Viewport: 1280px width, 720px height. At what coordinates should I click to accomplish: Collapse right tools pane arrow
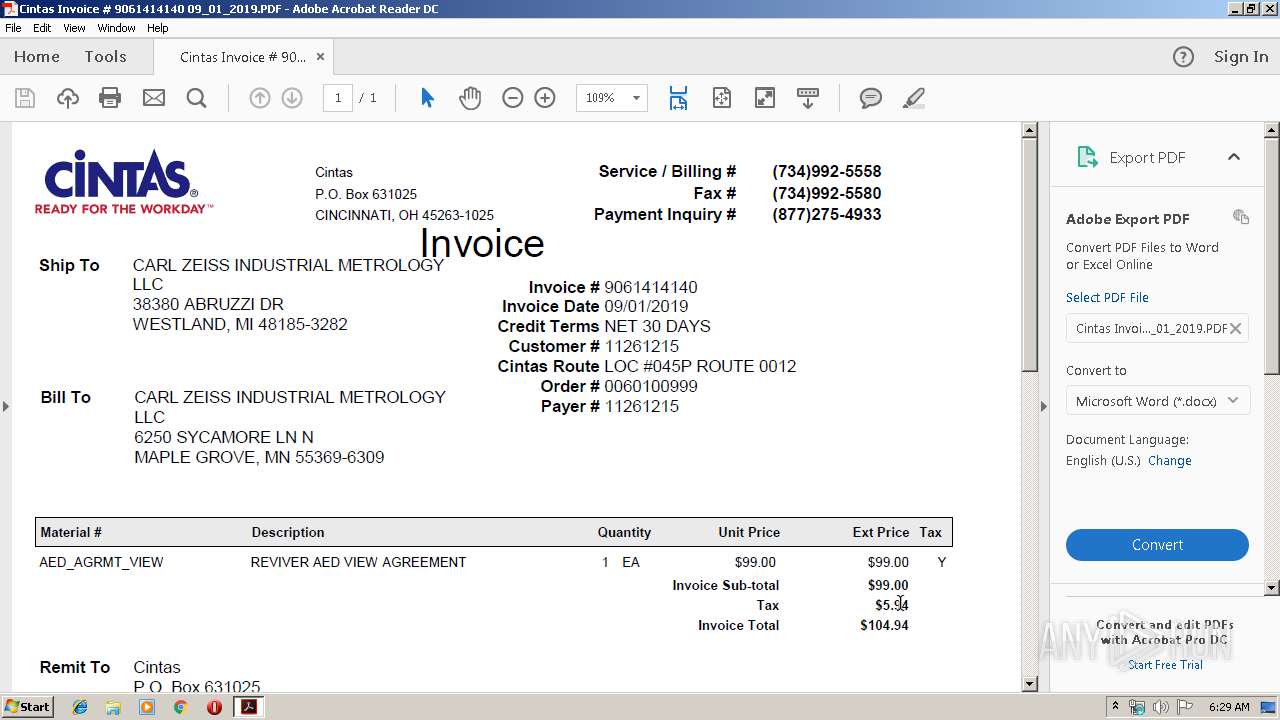coord(1044,406)
